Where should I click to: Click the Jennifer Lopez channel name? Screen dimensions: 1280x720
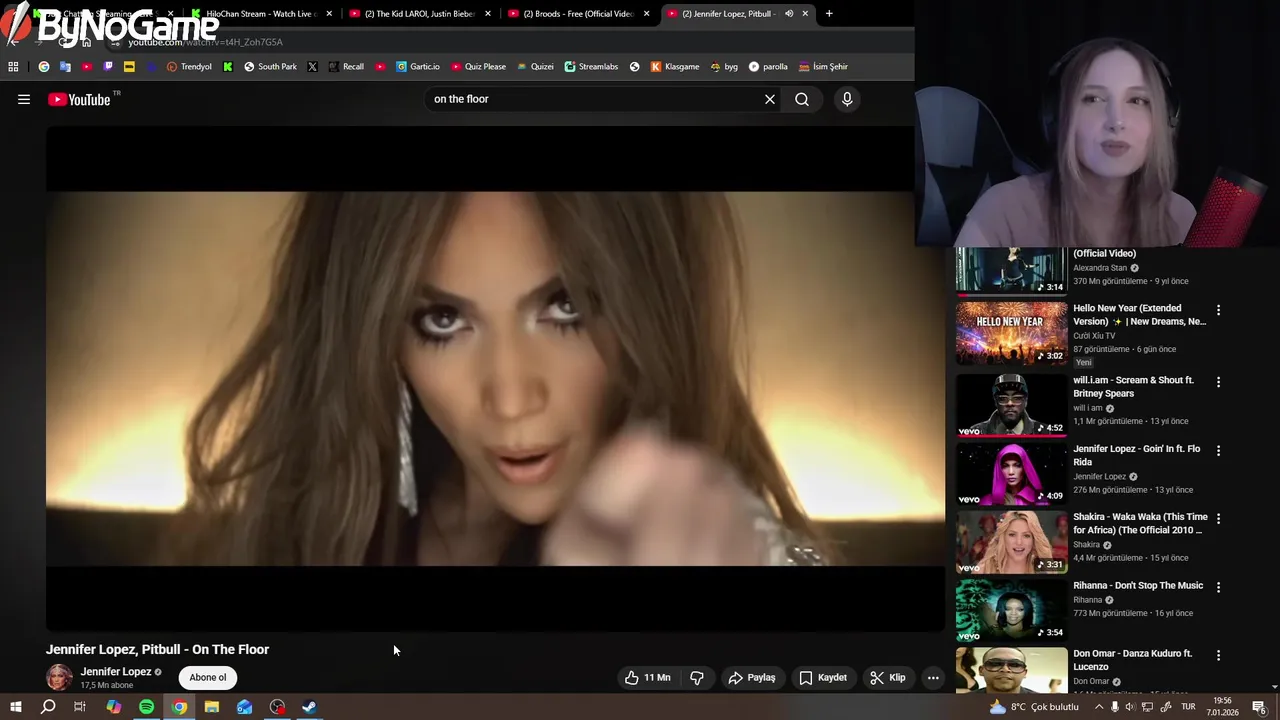pos(116,672)
